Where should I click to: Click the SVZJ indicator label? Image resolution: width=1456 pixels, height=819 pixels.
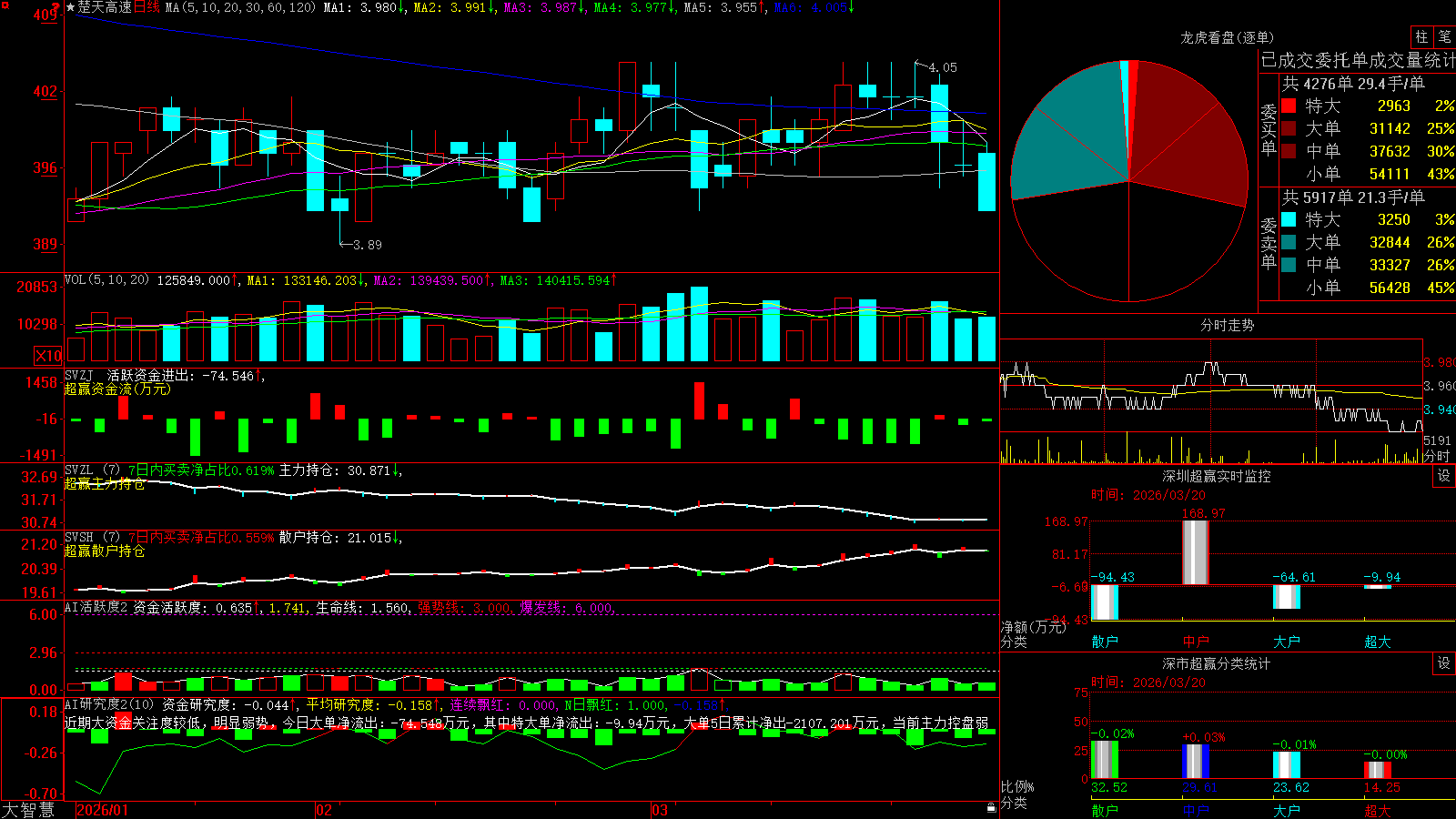click(78, 375)
